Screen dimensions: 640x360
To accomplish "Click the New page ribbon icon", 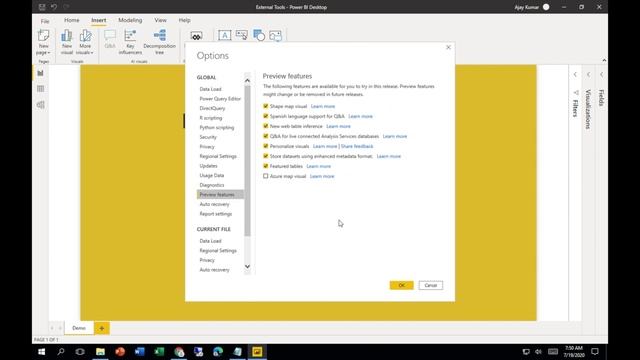I will click(x=43, y=42).
